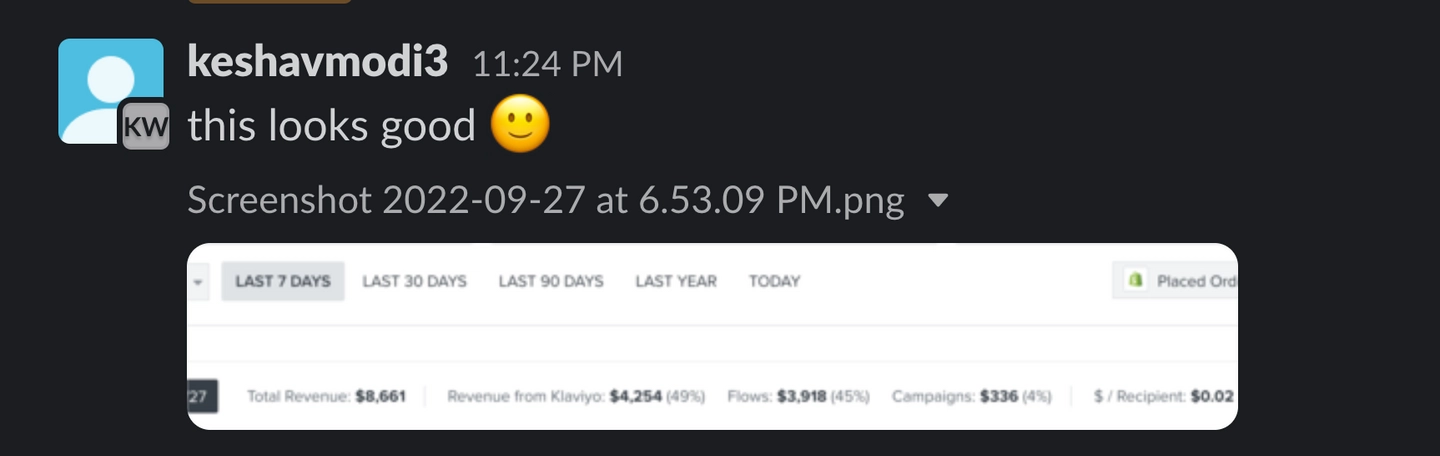
Task: Click the Campaigns $336 stat
Action: point(998,397)
